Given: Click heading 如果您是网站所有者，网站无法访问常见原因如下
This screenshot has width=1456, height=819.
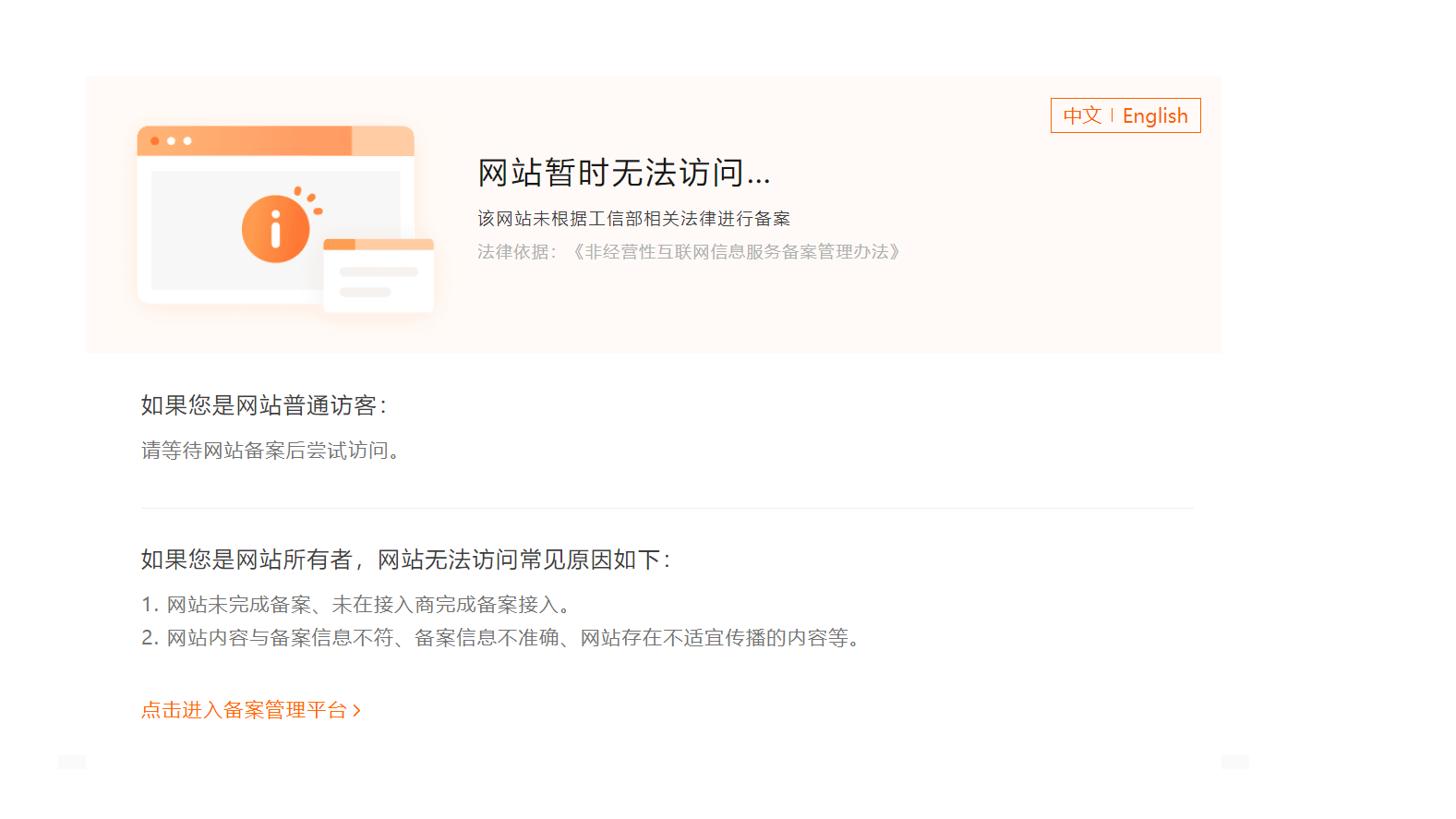Looking at the screenshot, I should point(405,560).
